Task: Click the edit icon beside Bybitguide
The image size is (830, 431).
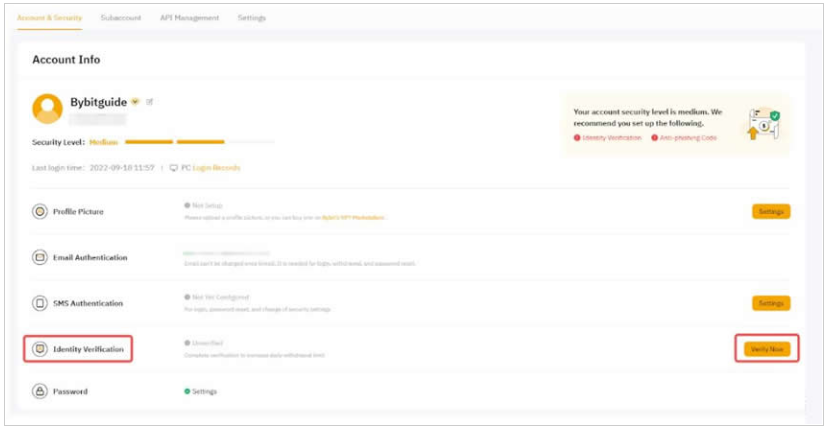Action: point(150,102)
